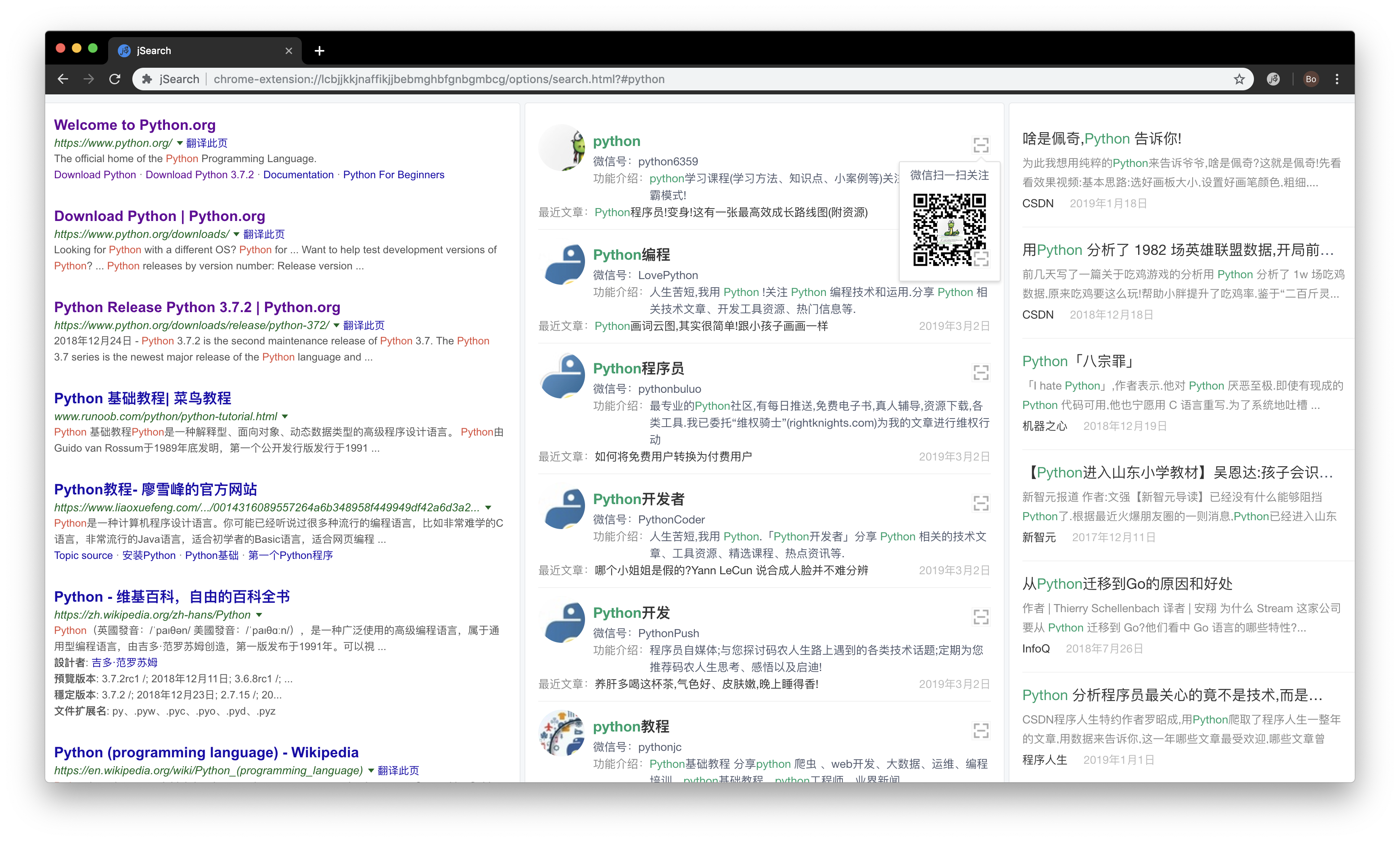The height and width of the screenshot is (842, 1400).
Task: Show QR code for python教程 account
Action: coord(981,730)
